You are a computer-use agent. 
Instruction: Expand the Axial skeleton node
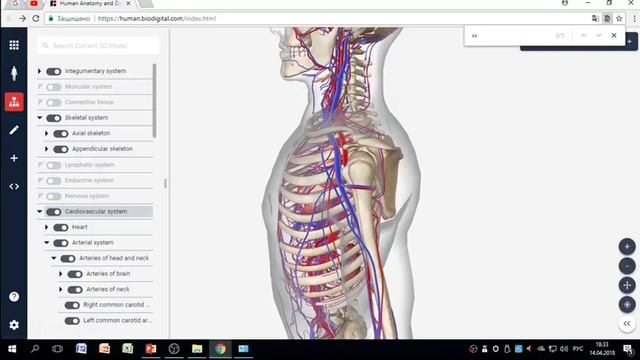[46, 133]
